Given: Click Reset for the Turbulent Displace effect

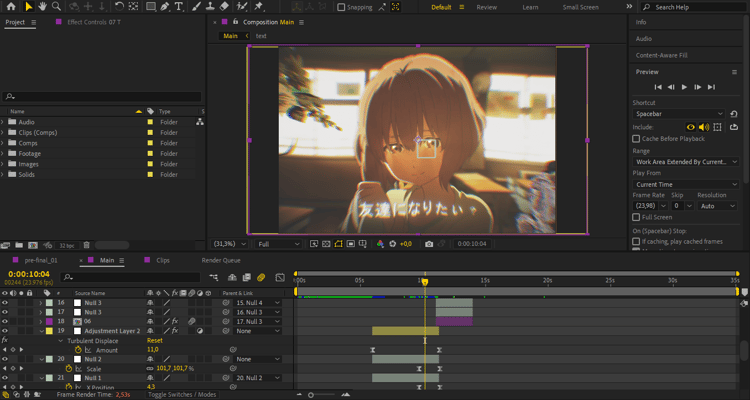Looking at the screenshot, I should pos(155,341).
